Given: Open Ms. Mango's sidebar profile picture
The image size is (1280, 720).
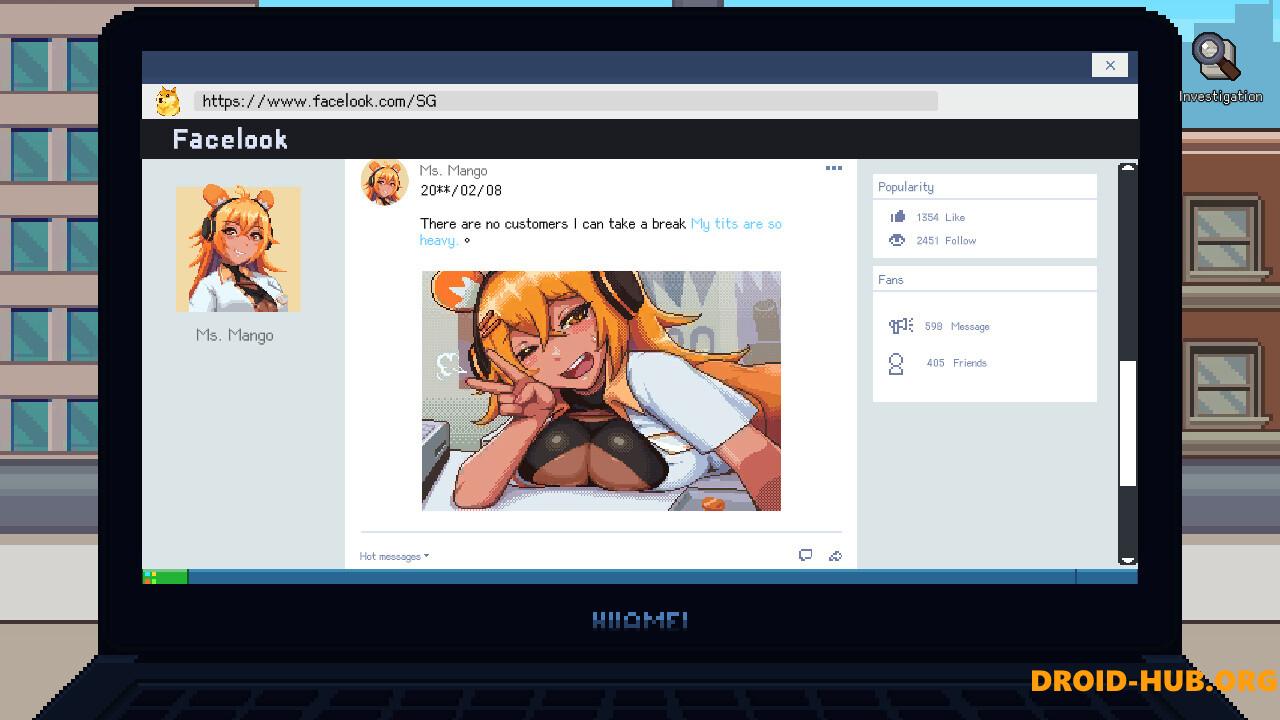Looking at the screenshot, I should pyautogui.click(x=238, y=249).
